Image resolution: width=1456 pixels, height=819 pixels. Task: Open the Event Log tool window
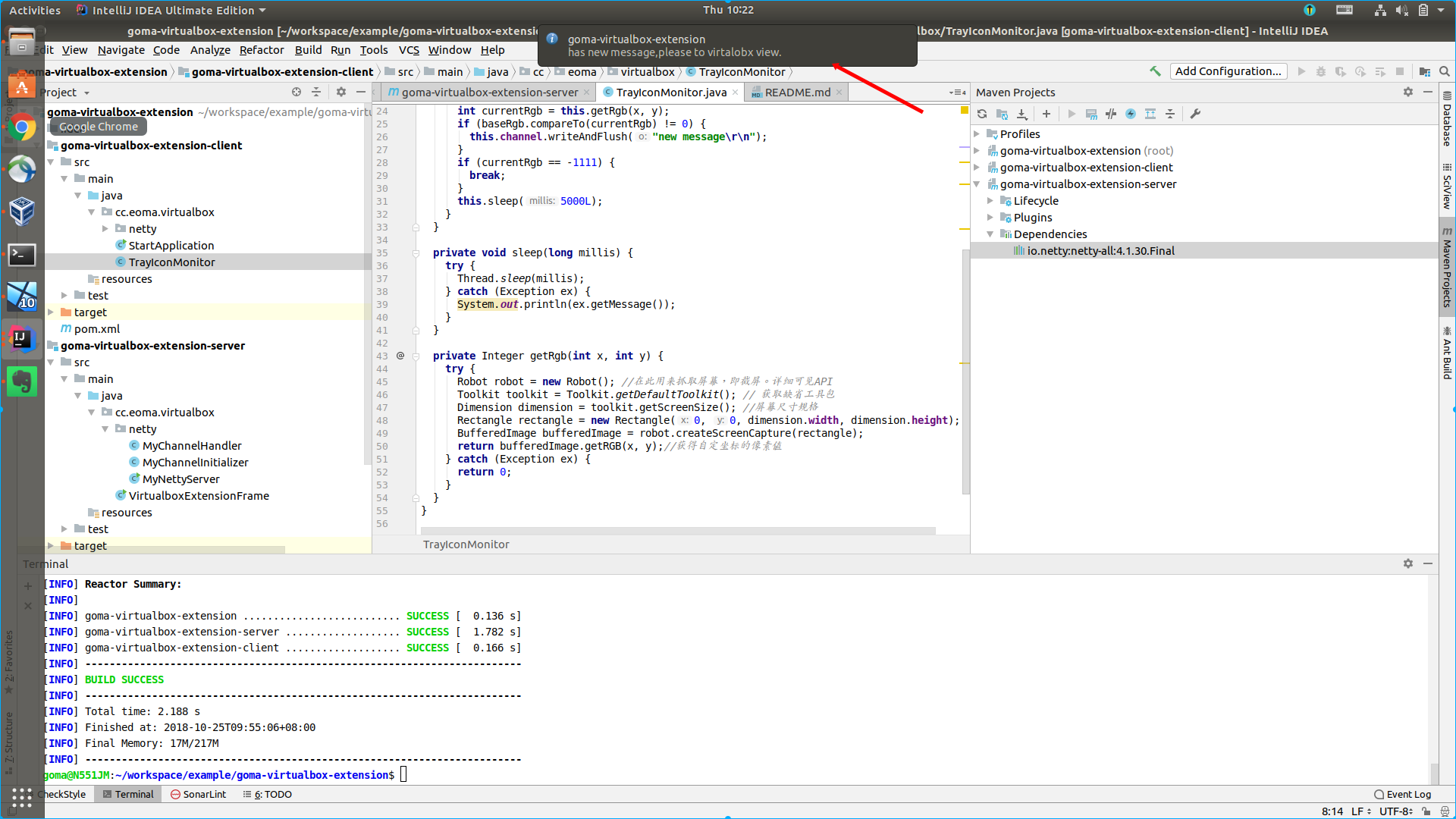(x=1402, y=794)
